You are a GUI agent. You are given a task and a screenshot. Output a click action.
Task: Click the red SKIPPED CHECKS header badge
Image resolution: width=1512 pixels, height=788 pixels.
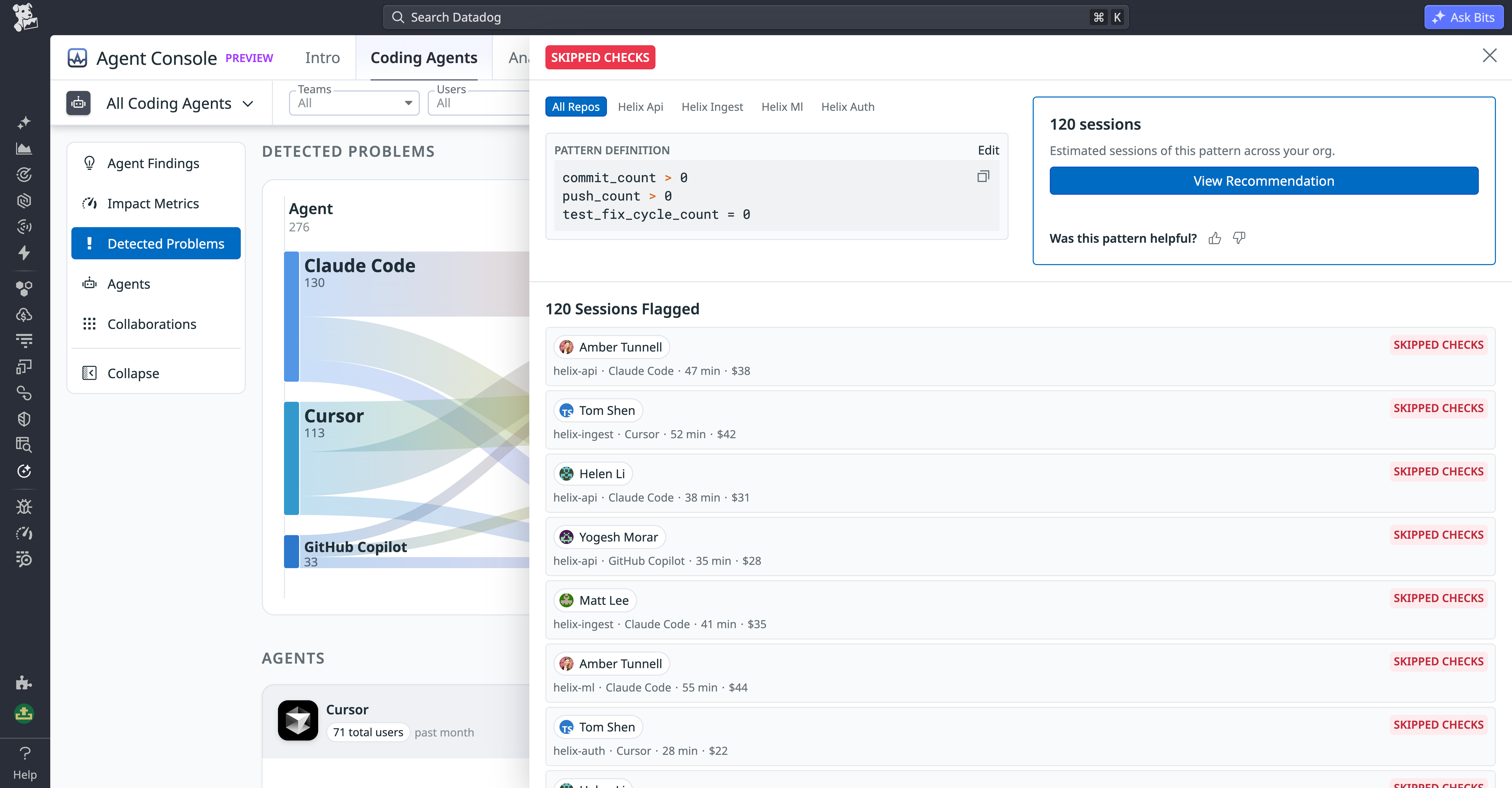click(x=600, y=58)
